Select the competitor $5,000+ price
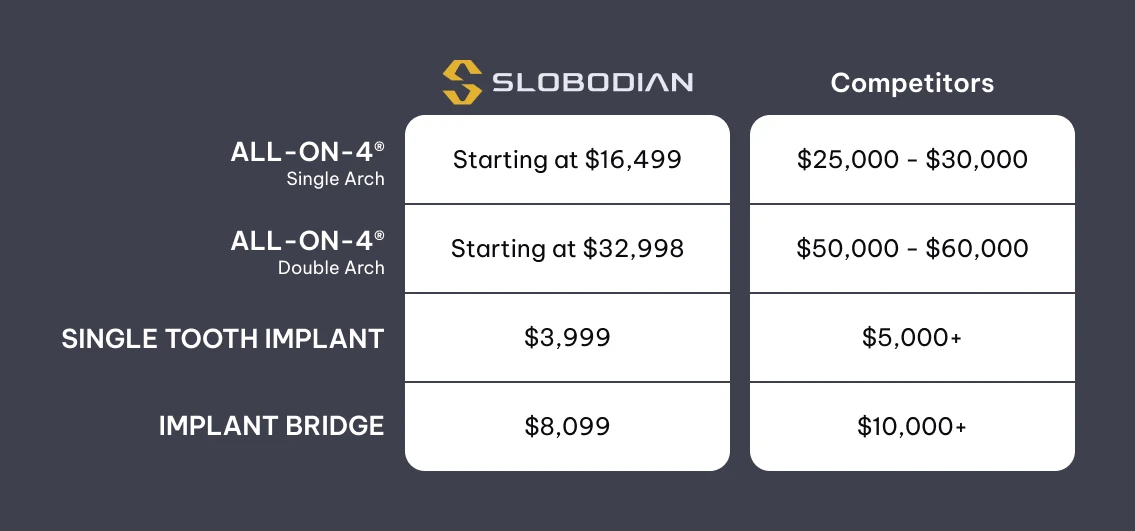 (x=912, y=338)
